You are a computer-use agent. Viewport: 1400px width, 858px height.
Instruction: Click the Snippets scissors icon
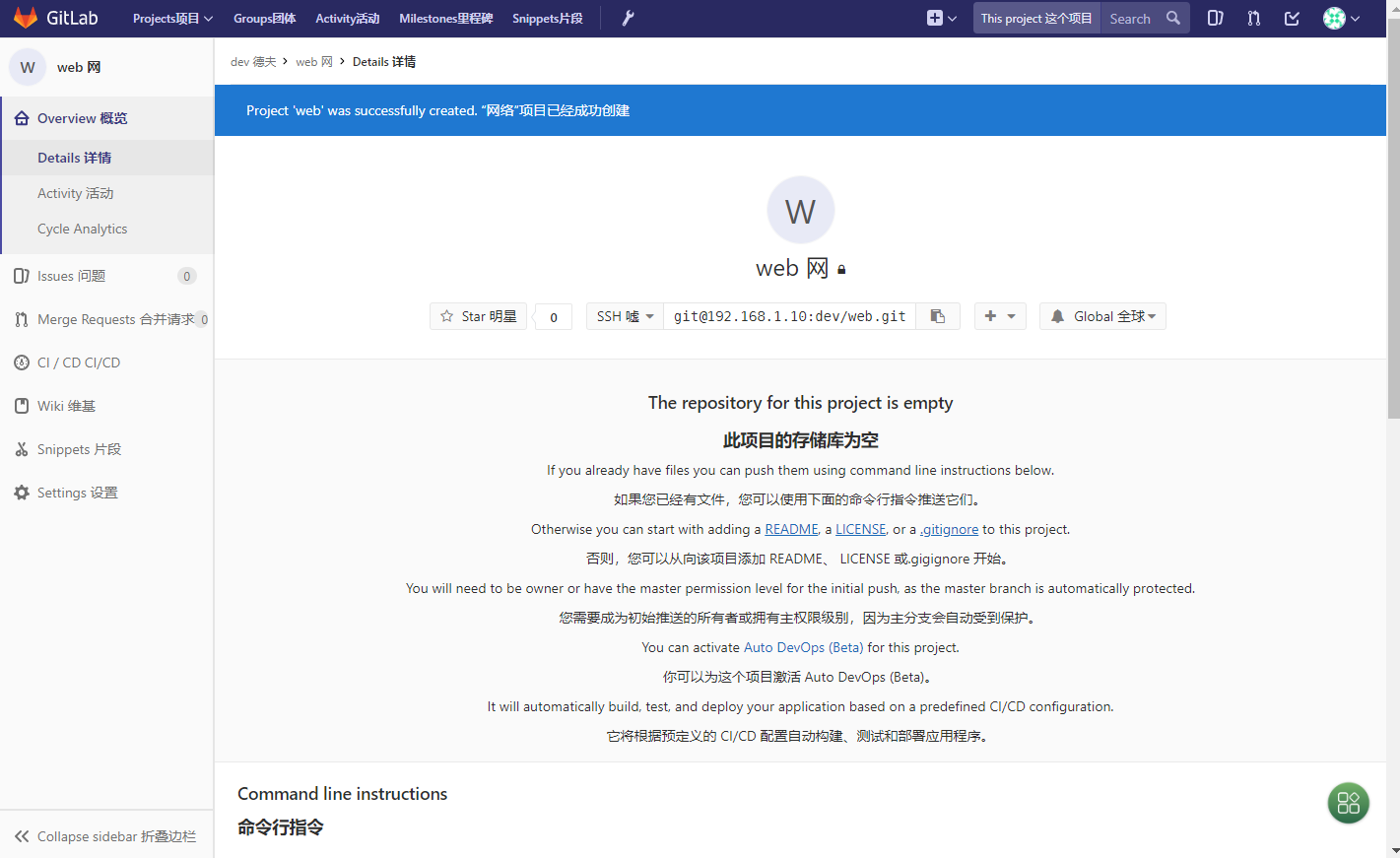[22, 449]
